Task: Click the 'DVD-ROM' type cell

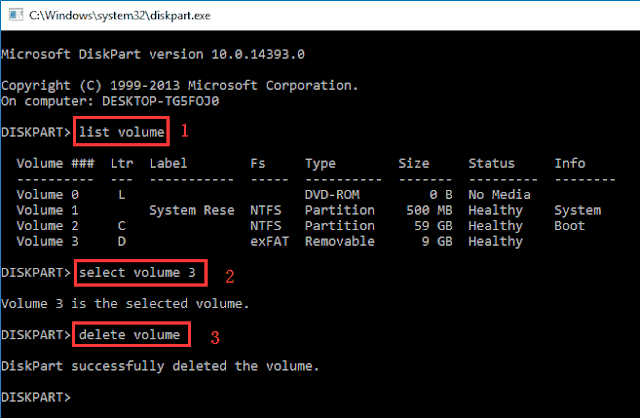Action: coord(332,194)
